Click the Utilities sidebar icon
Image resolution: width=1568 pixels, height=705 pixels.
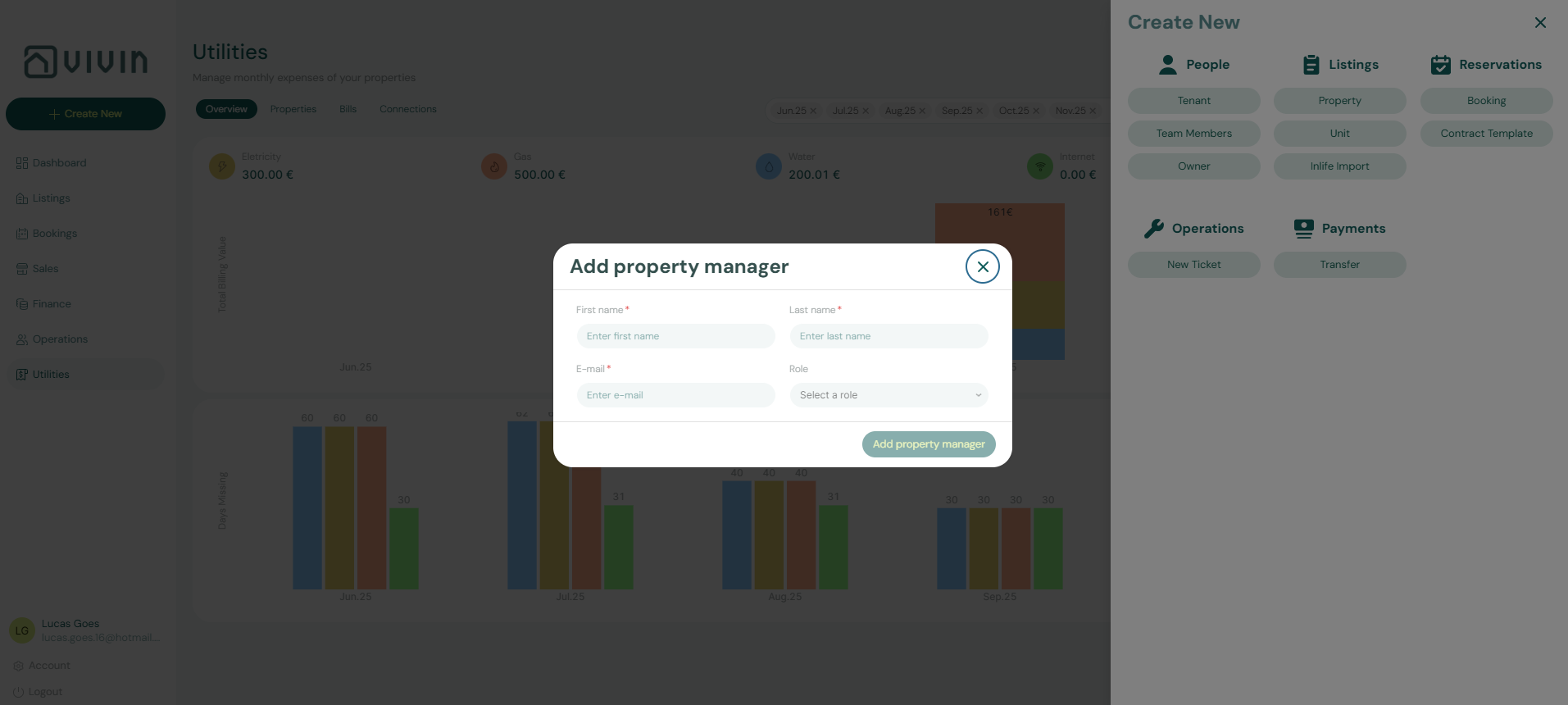click(22, 375)
